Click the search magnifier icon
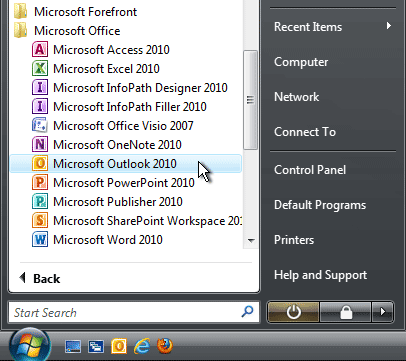 tap(247, 312)
